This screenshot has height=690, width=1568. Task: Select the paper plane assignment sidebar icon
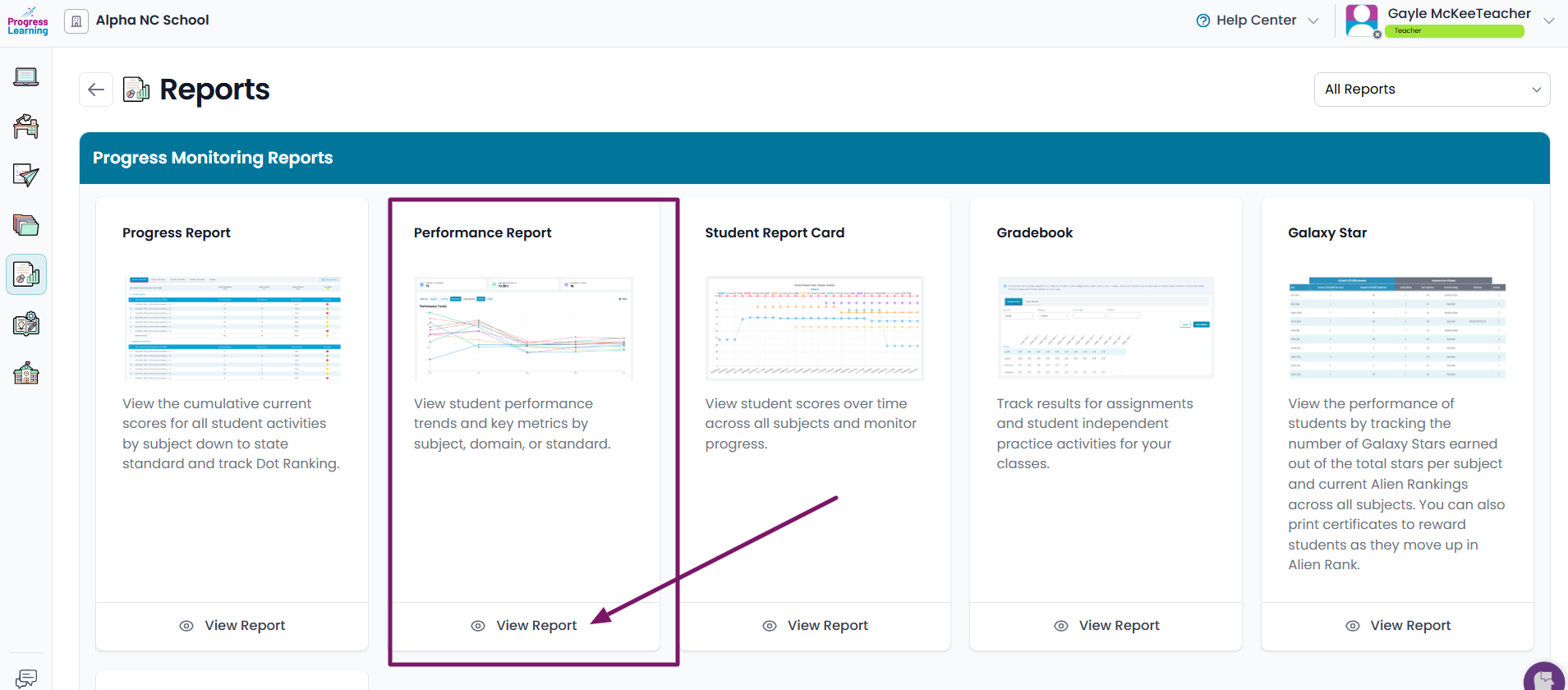[26, 175]
